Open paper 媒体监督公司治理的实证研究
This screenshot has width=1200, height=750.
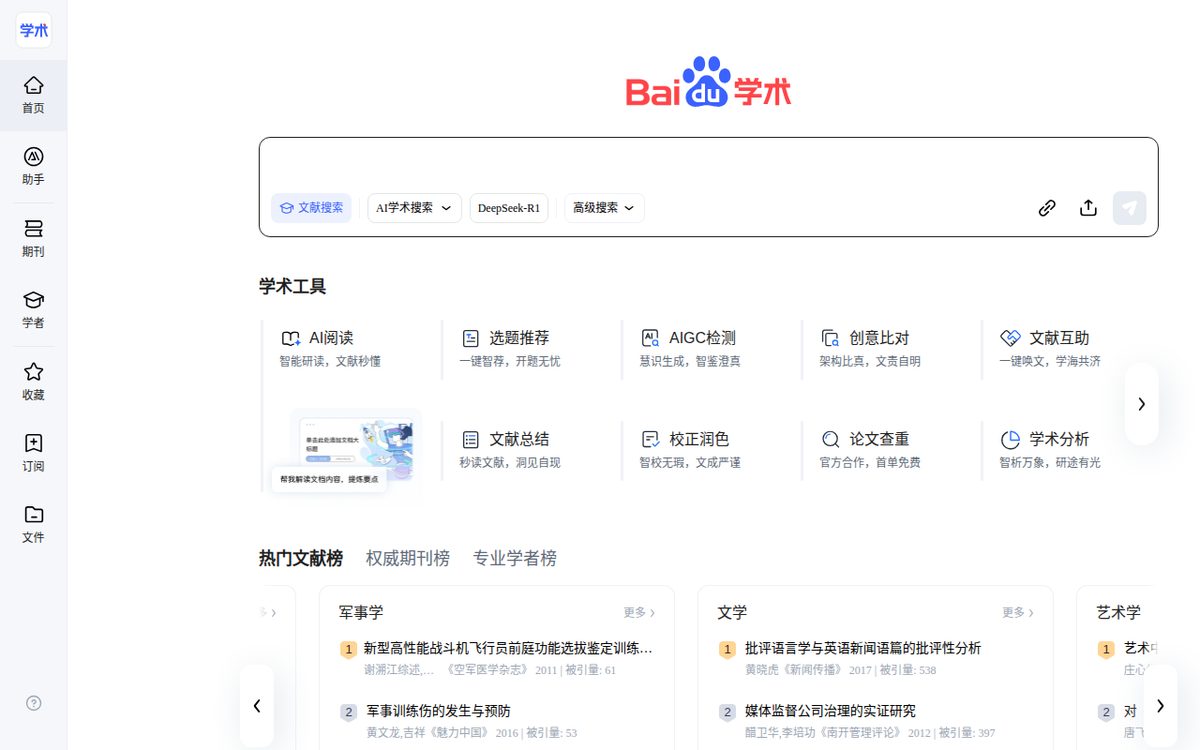(830, 711)
